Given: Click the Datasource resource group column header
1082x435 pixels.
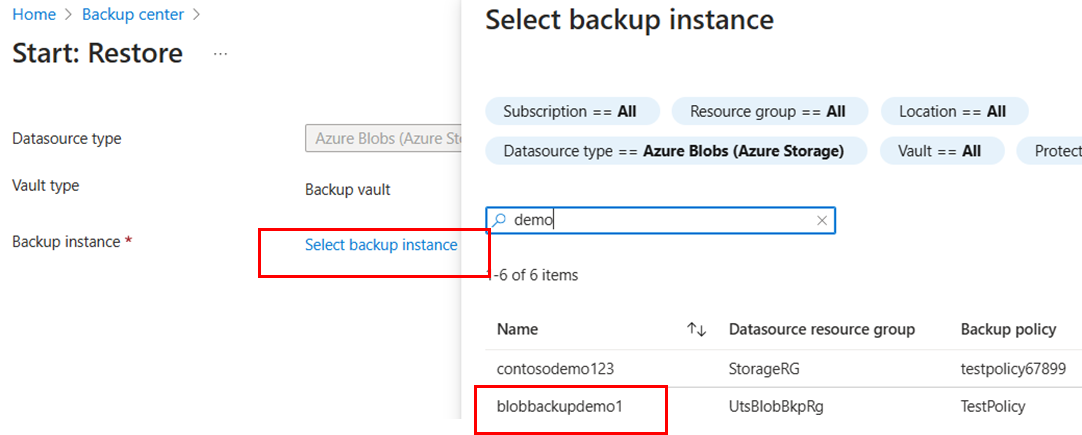Looking at the screenshot, I should (x=821, y=329).
